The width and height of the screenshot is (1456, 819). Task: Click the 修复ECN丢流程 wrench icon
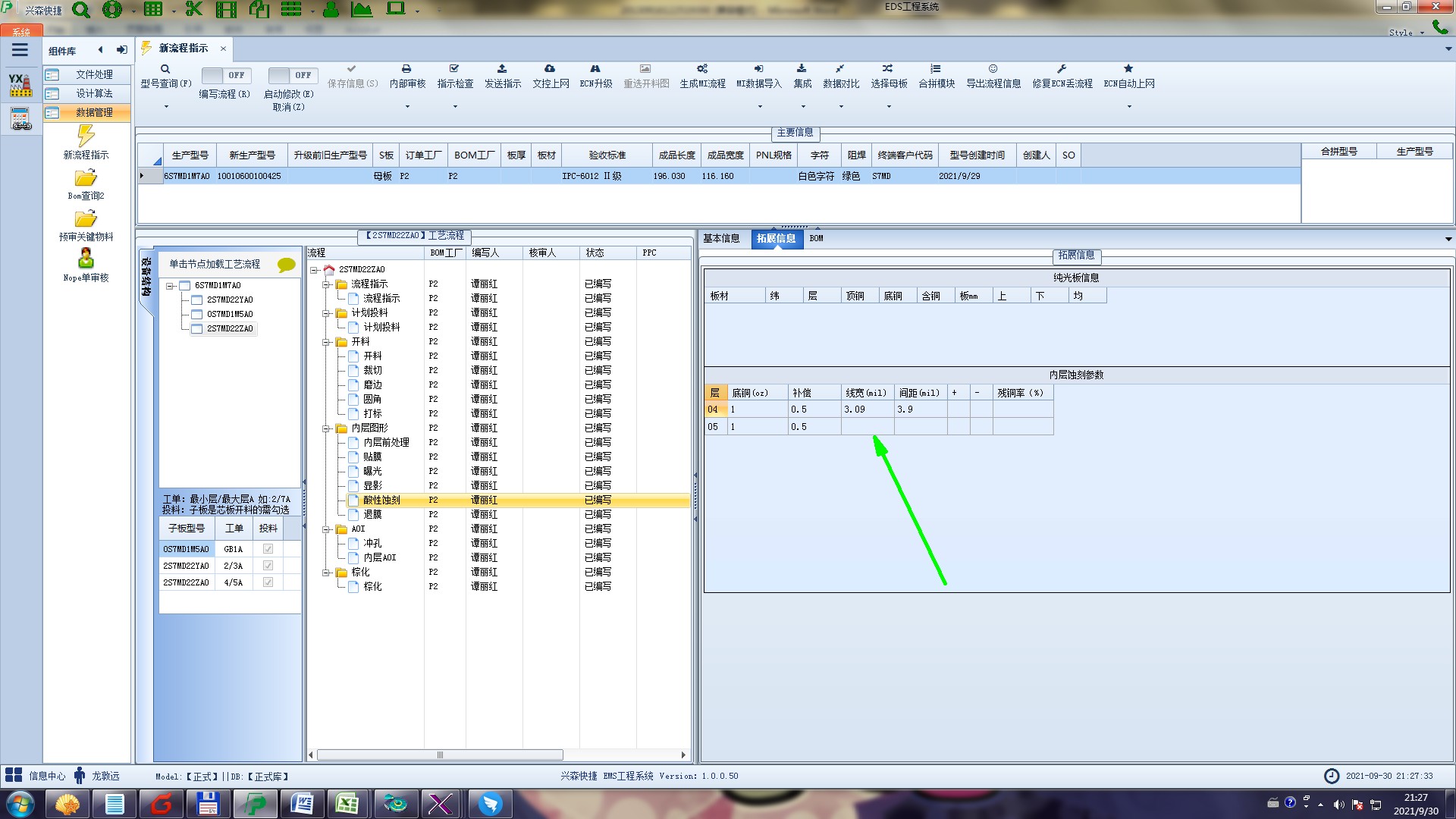coord(1062,69)
